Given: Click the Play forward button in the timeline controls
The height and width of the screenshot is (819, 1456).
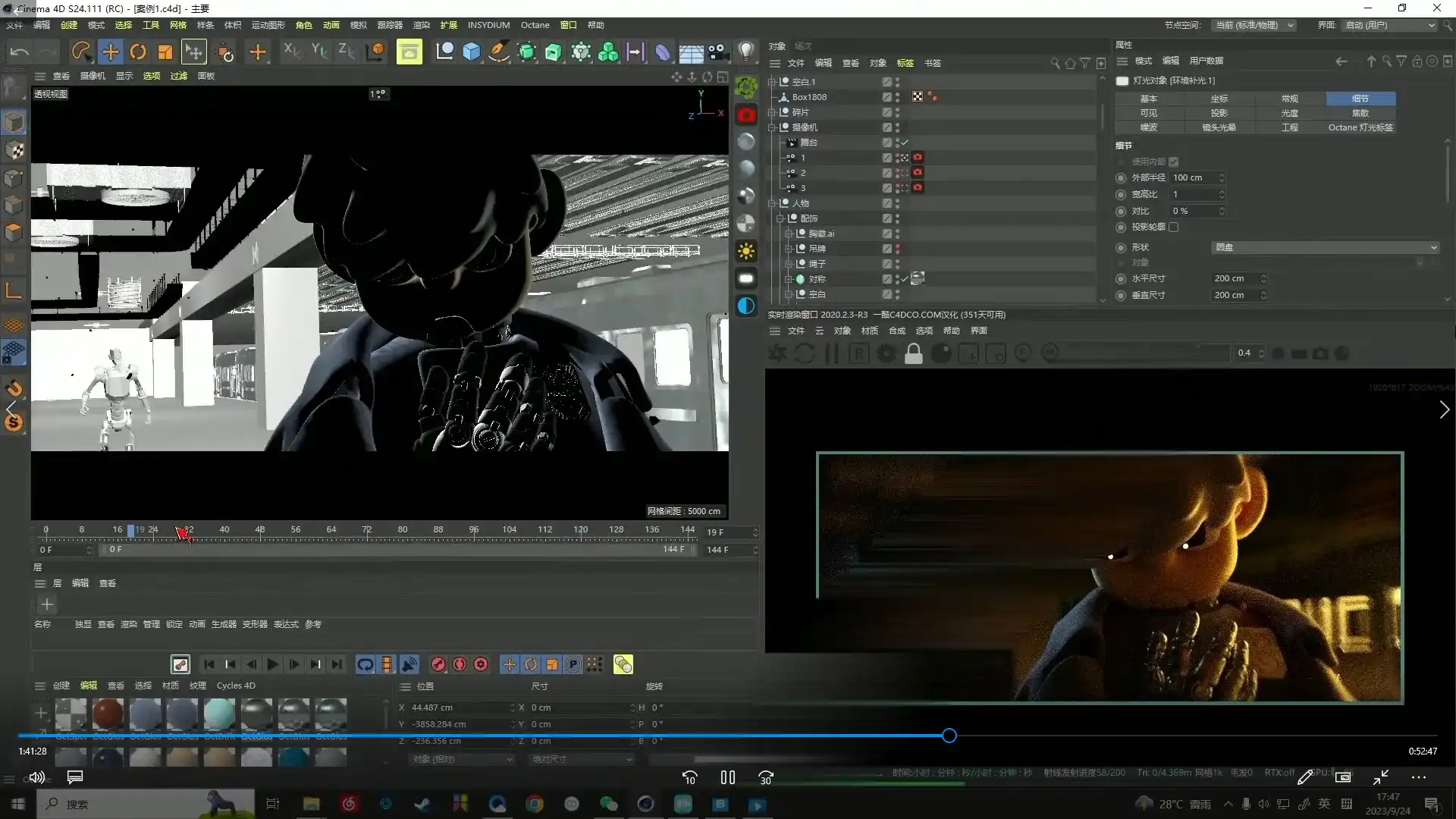Looking at the screenshot, I should 273,665.
